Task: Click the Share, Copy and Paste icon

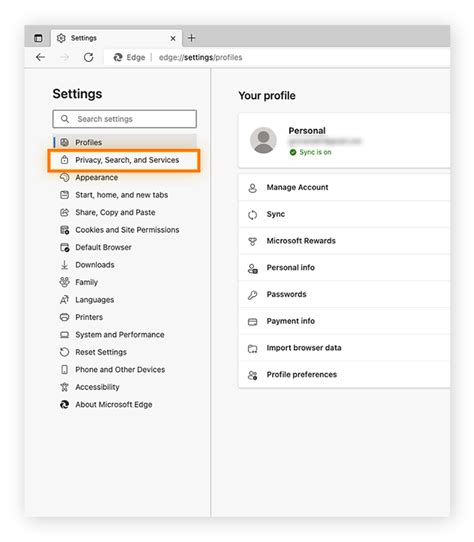Action: pos(64,212)
